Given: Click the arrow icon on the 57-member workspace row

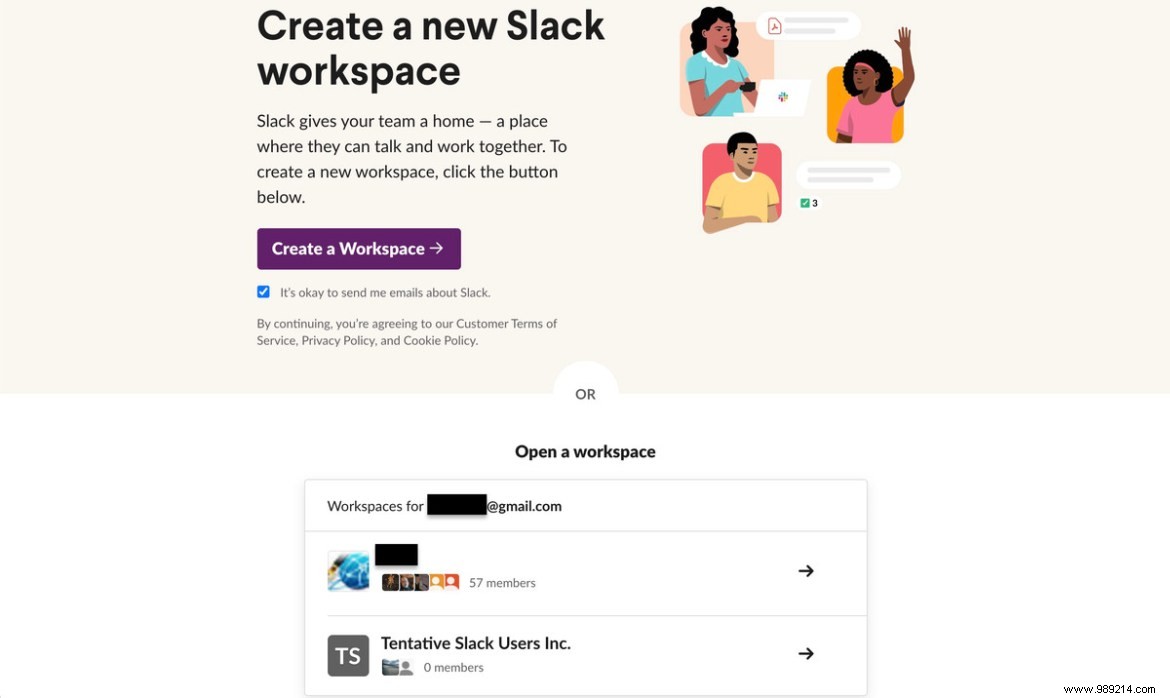Looking at the screenshot, I should [806, 570].
